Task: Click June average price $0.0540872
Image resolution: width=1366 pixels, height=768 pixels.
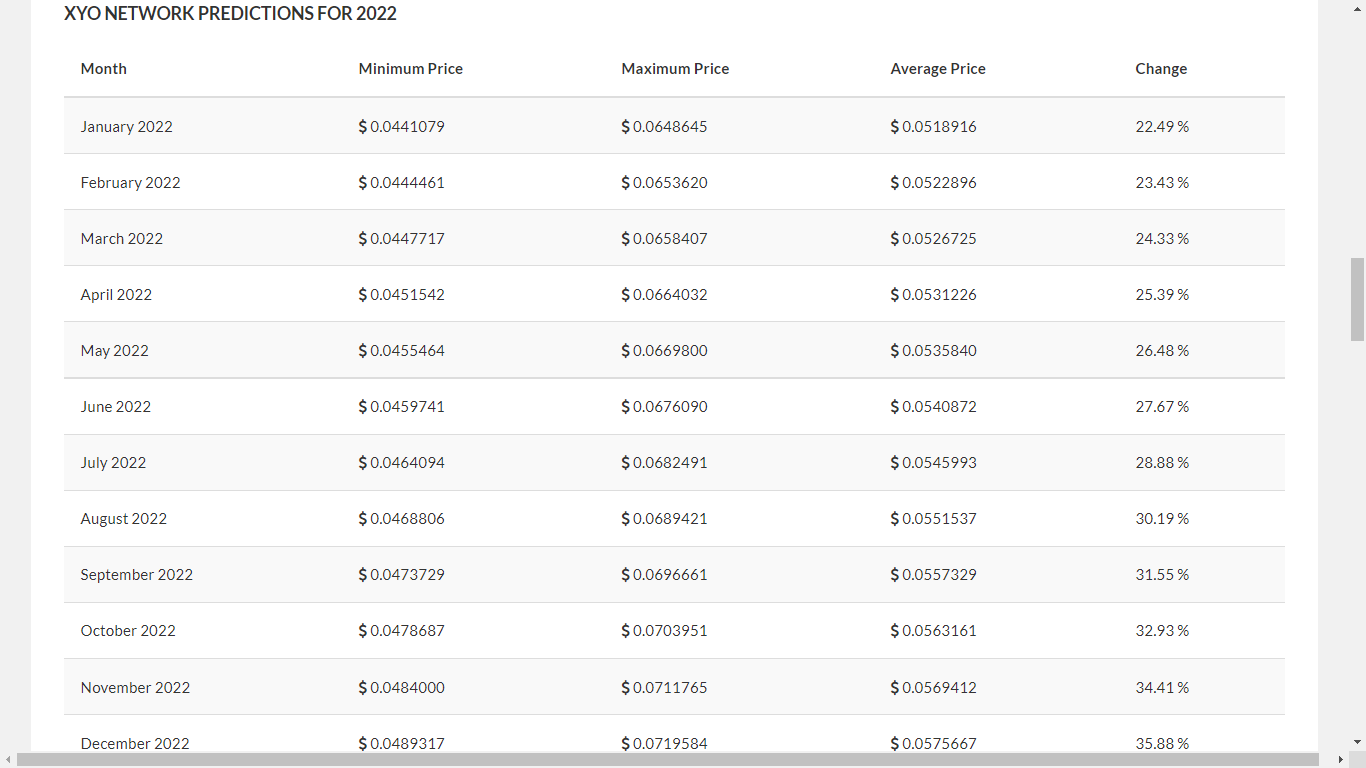Action: click(934, 407)
